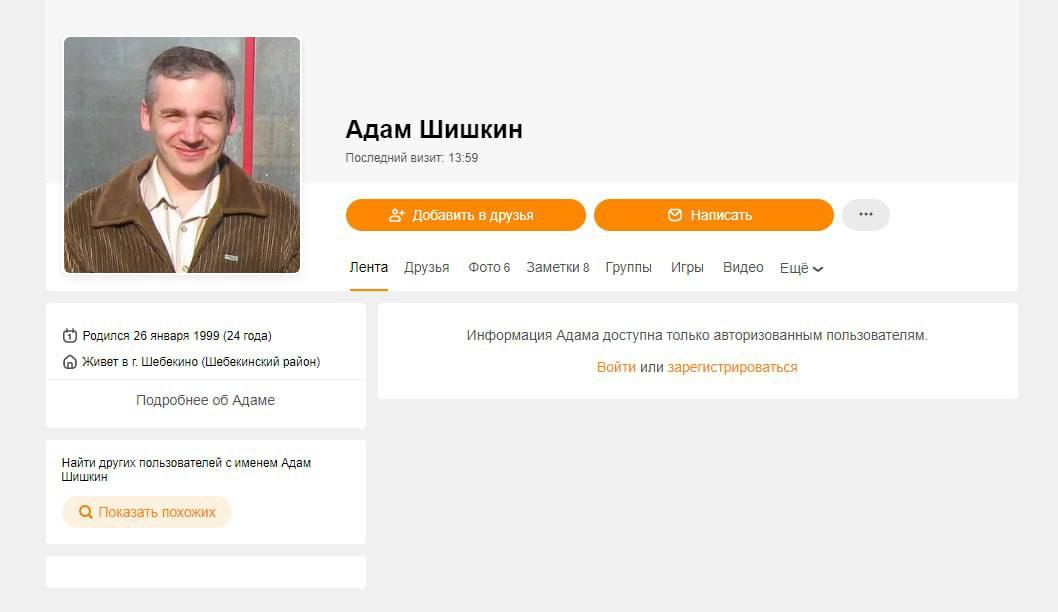This screenshot has height=612, width=1058.
Task: Open Адам Шишкин's profile photo
Action: tap(182, 155)
